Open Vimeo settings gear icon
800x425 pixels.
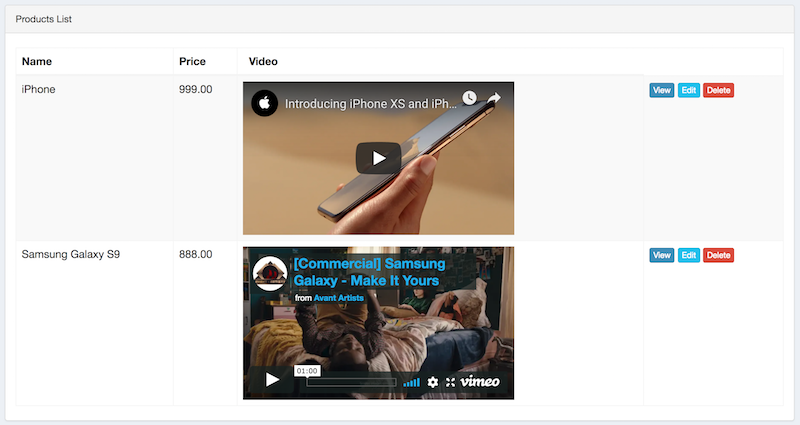click(433, 382)
